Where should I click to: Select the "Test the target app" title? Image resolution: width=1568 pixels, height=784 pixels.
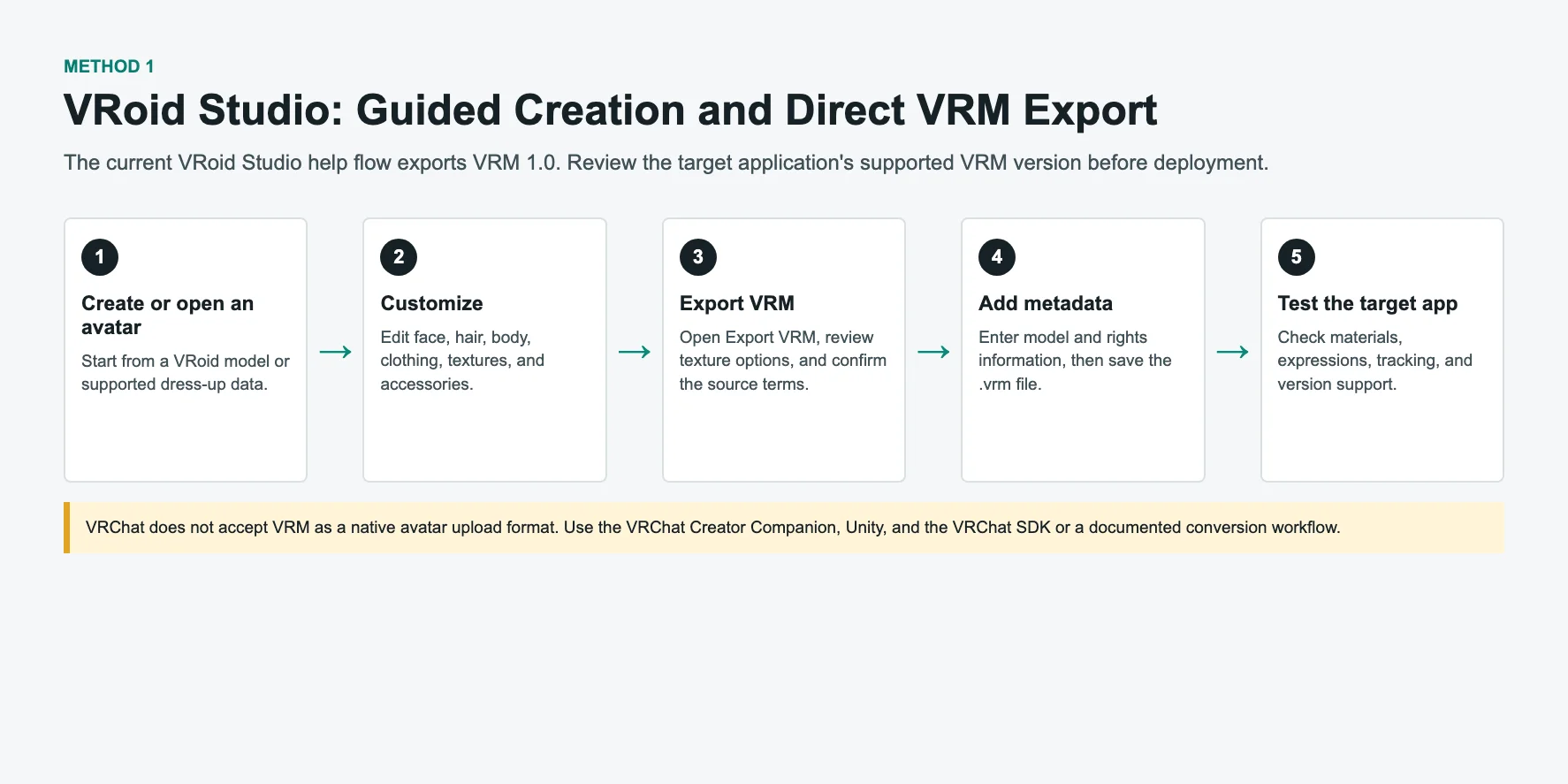point(1367,303)
